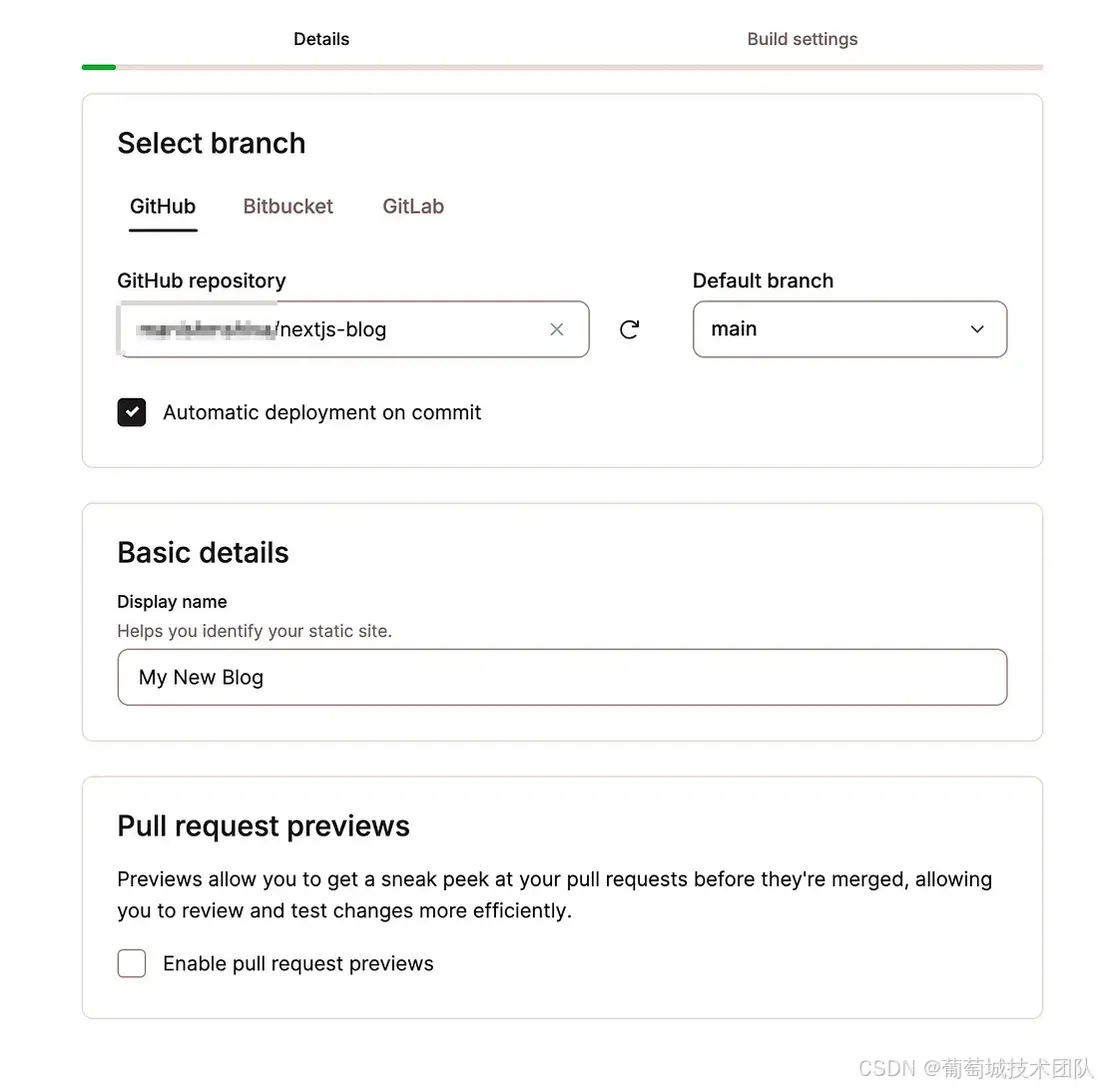Click the Automatic deployment on commit label
The image size is (1098, 1088).
pos(322,412)
